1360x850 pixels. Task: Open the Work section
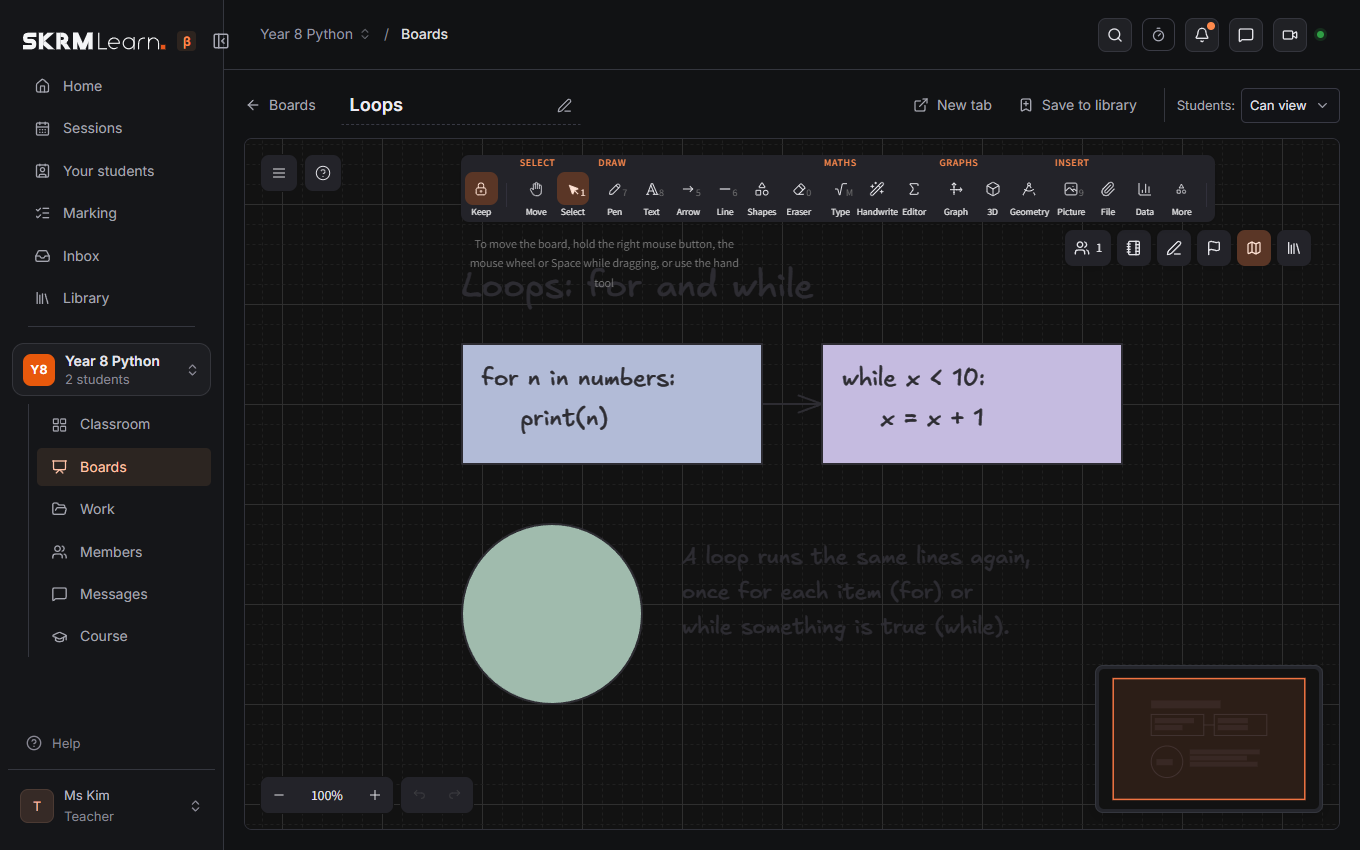[124, 509]
